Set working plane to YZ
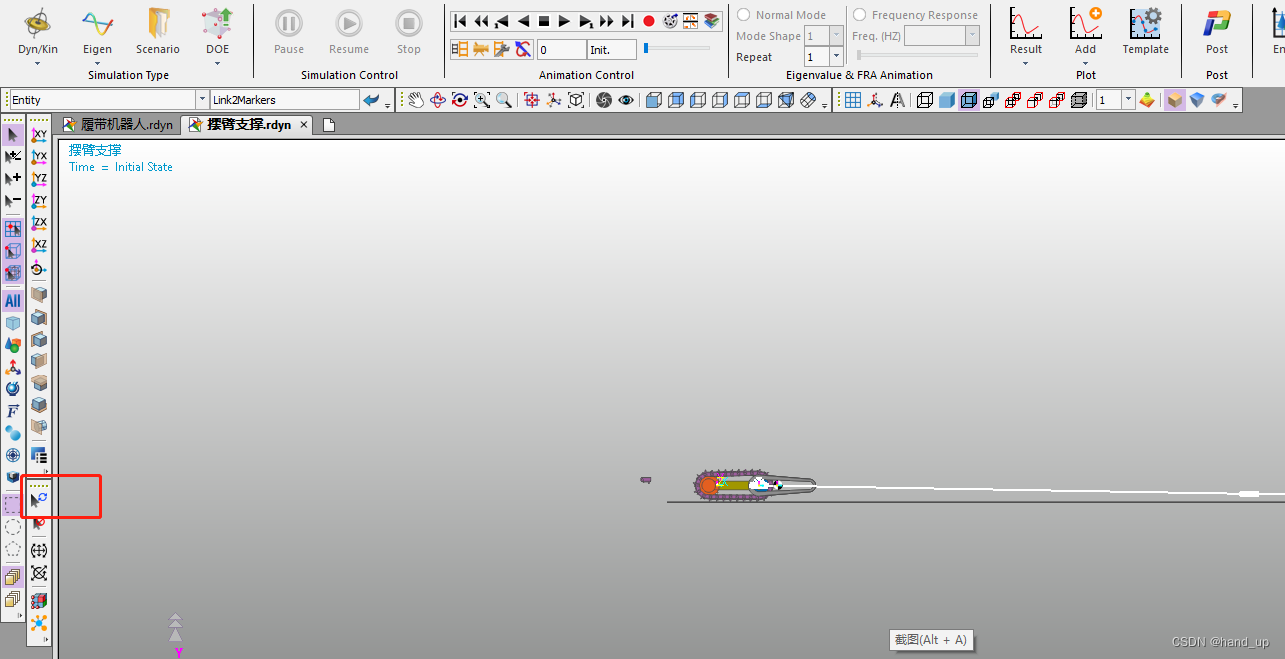Viewport: 1285px width, 659px height. 39,179
